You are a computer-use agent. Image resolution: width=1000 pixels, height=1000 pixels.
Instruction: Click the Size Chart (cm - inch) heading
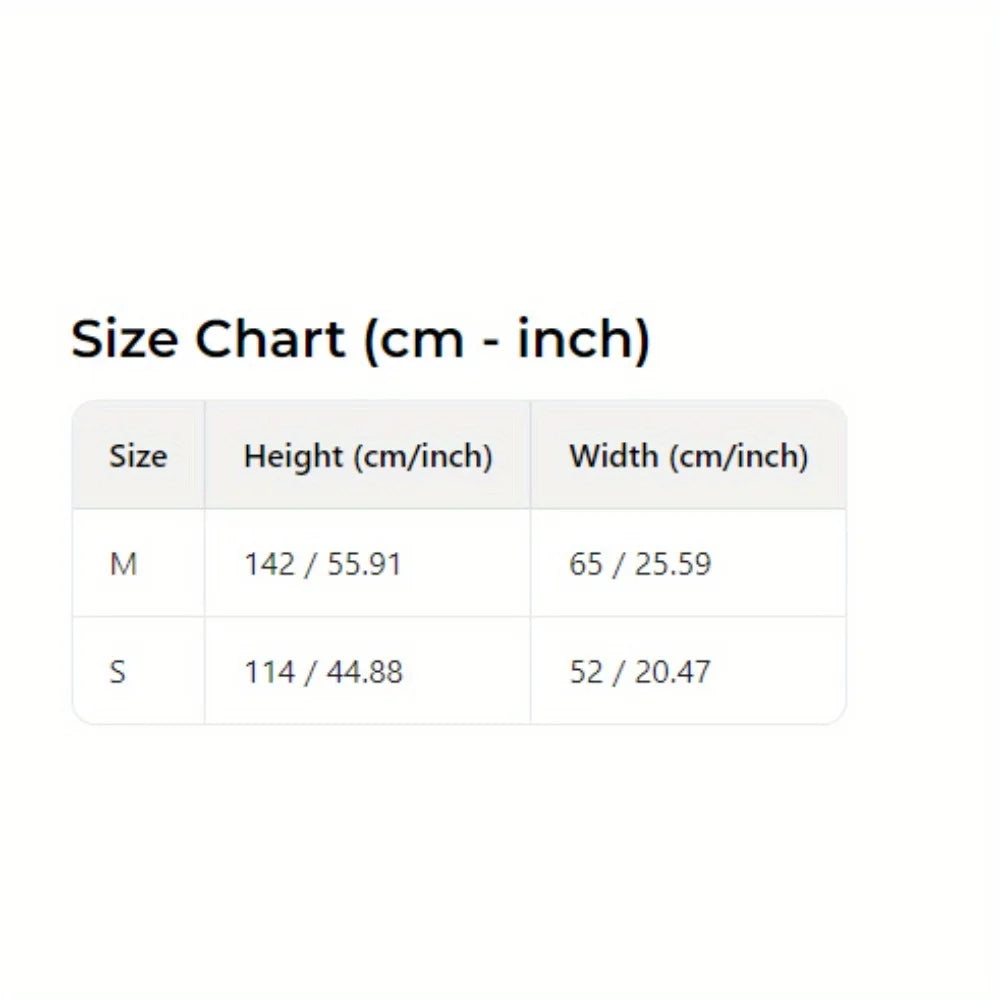360,340
